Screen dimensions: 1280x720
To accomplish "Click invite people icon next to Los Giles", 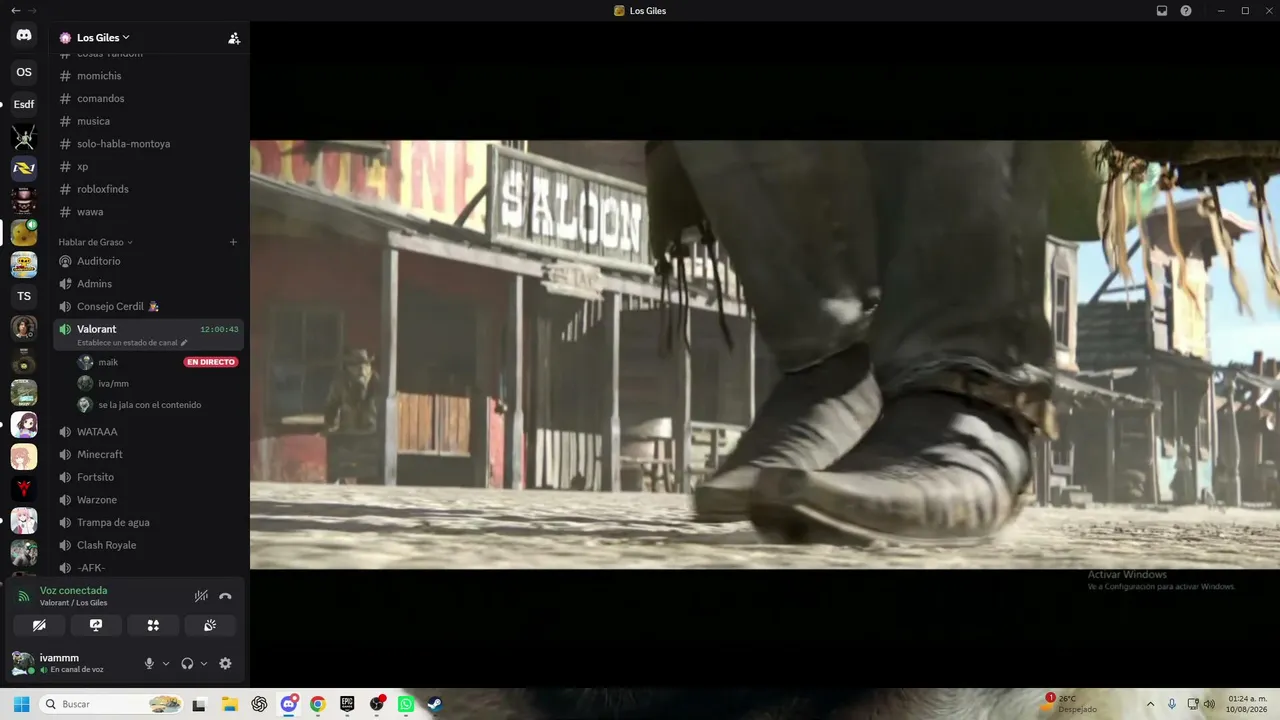I will tap(234, 38).
